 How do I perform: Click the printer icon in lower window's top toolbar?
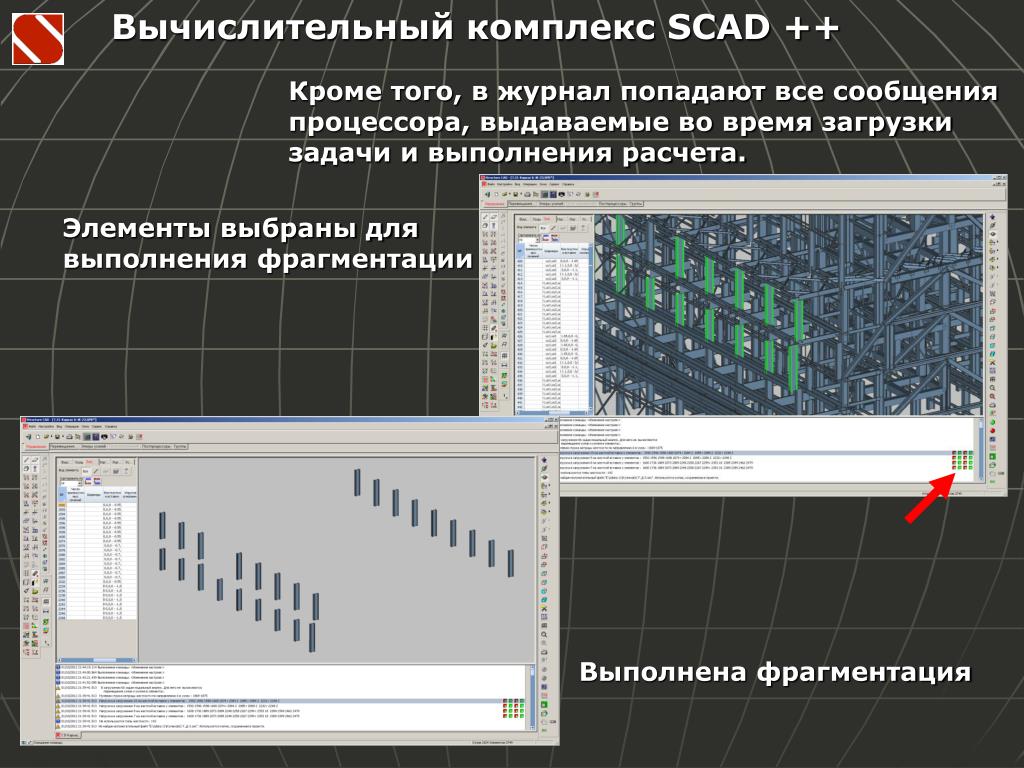pyautogui.click(x=69, y=436)
